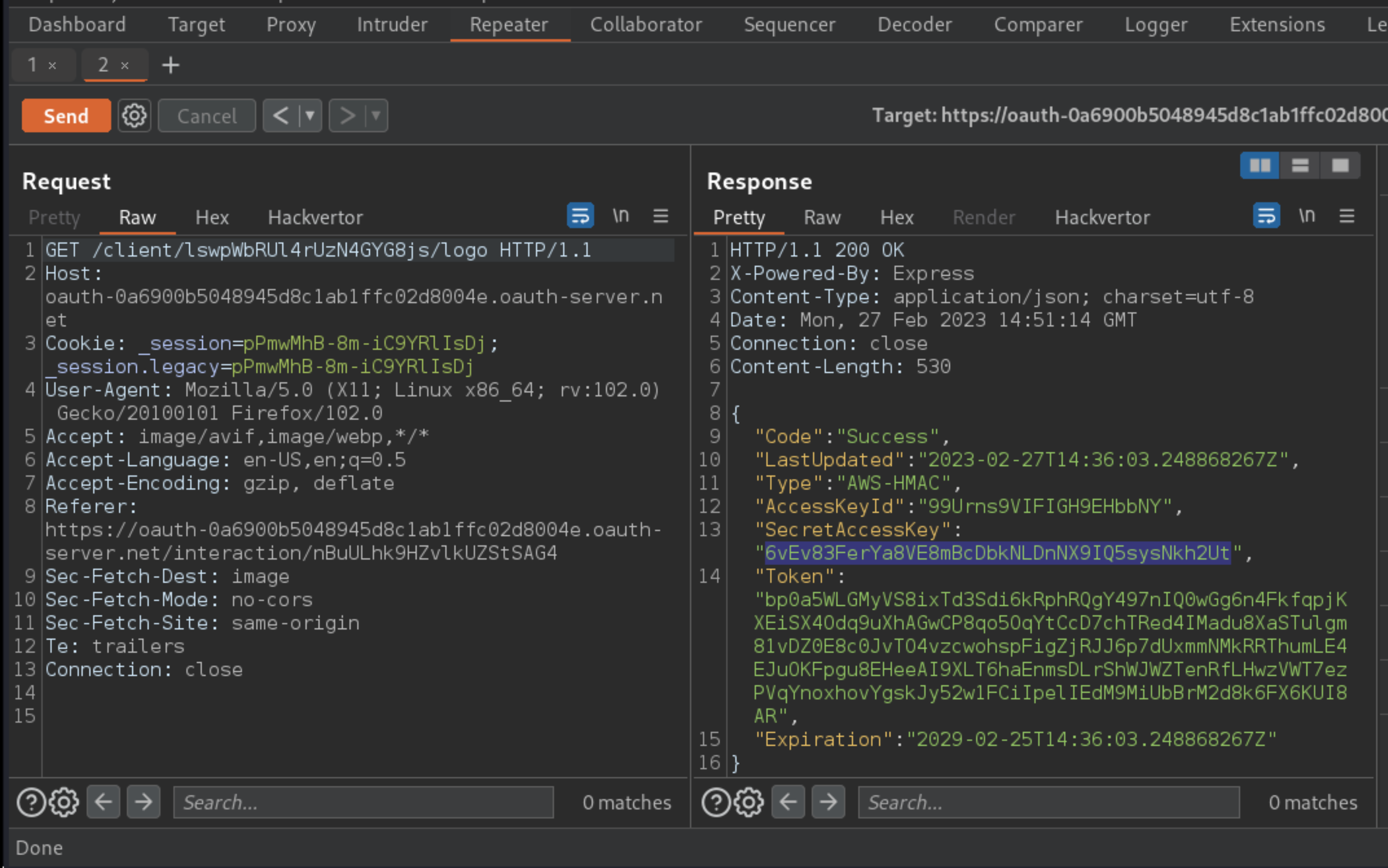Toggle non-printable chars in Request panel

tap(621, 216)
